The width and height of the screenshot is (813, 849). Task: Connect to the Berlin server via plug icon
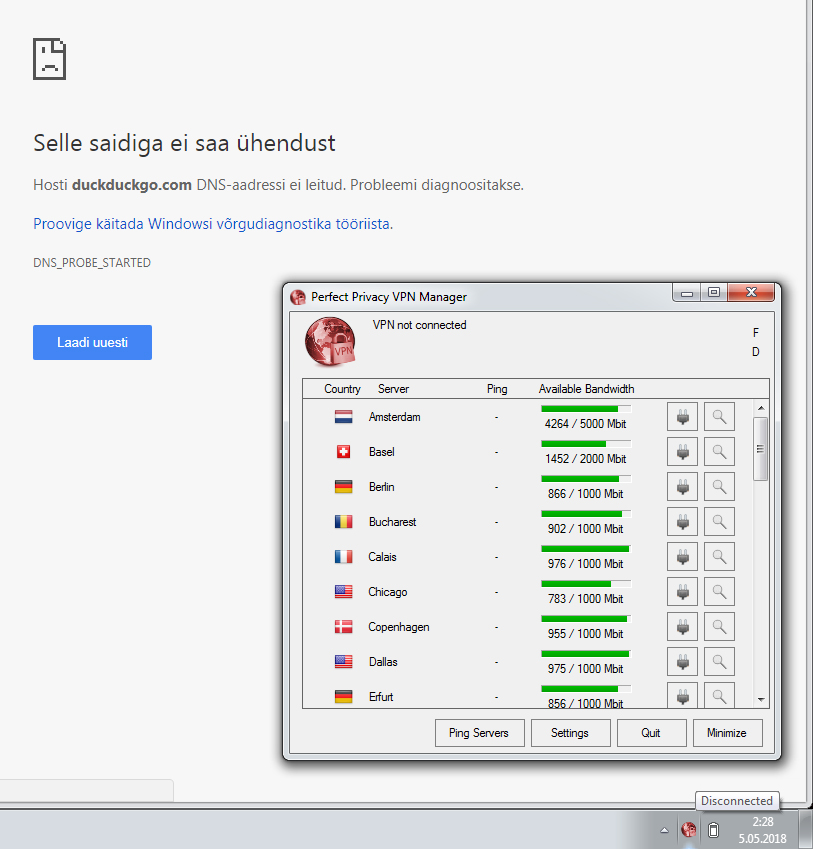pyautogui.click(x=683, y=487)
